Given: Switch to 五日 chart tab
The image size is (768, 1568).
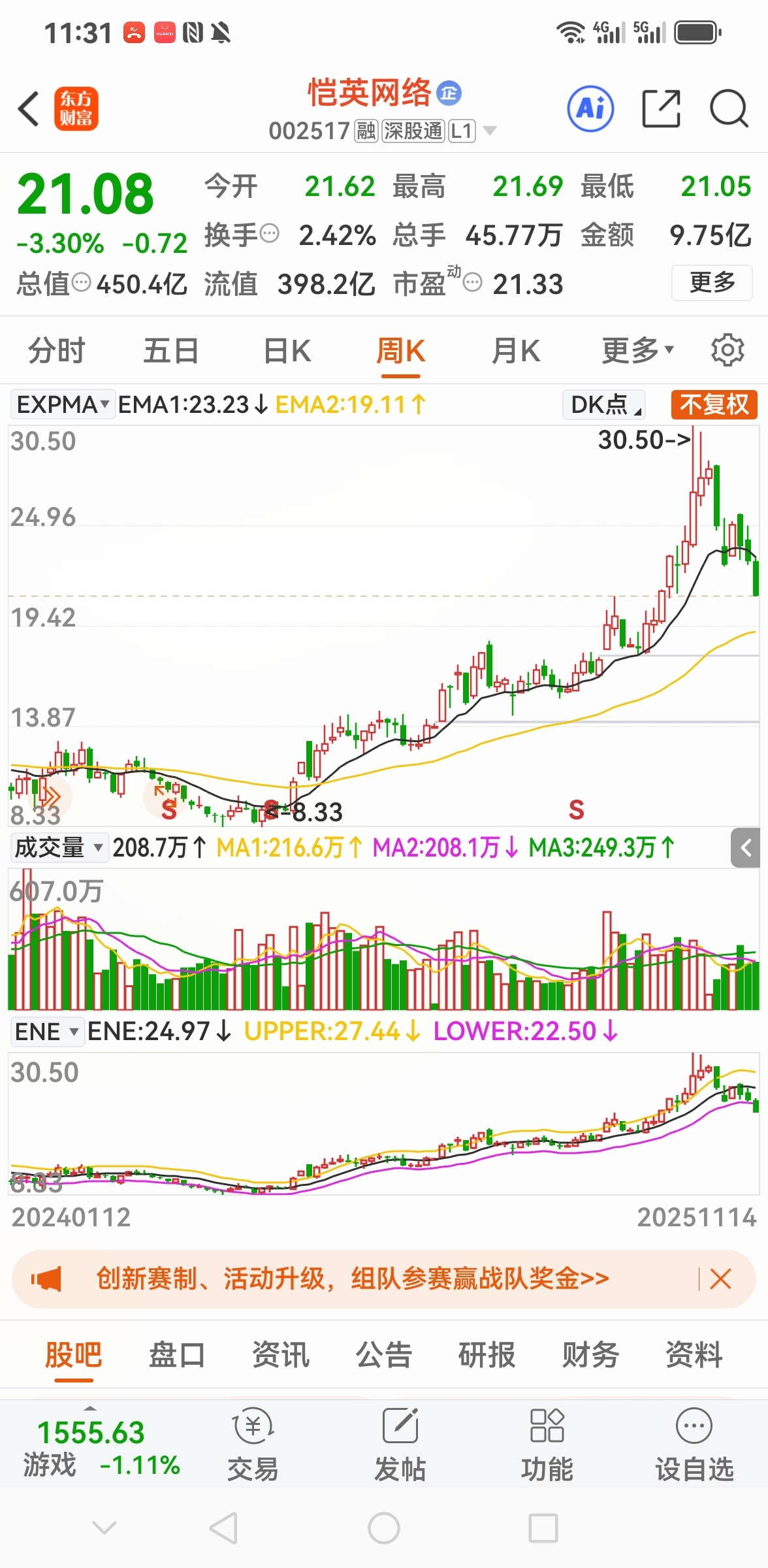Looking at the screenshot, I should (171, 351).
